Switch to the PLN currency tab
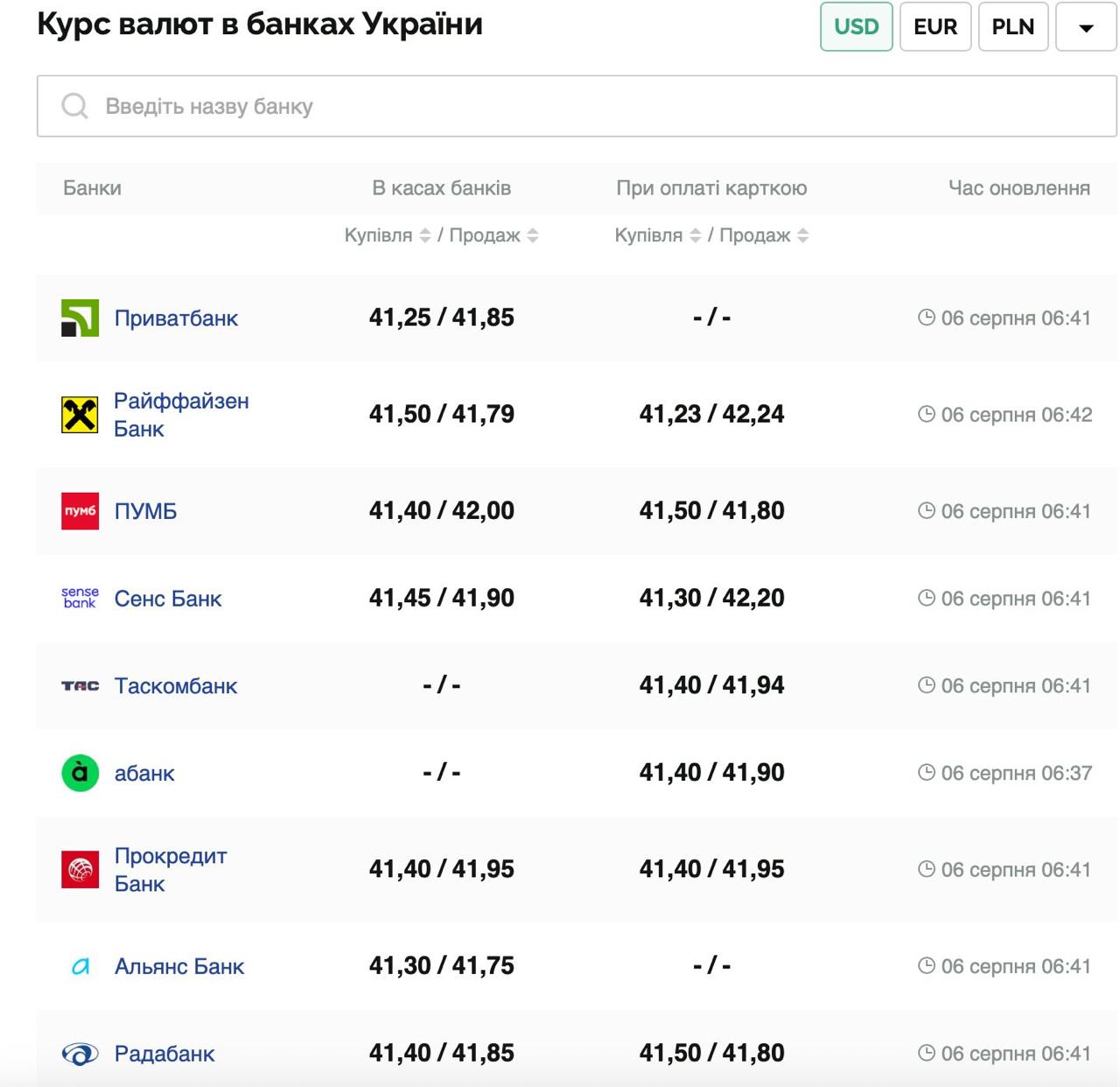The height and width of the screenshot is (1087, 1120). coord(1012,27)
